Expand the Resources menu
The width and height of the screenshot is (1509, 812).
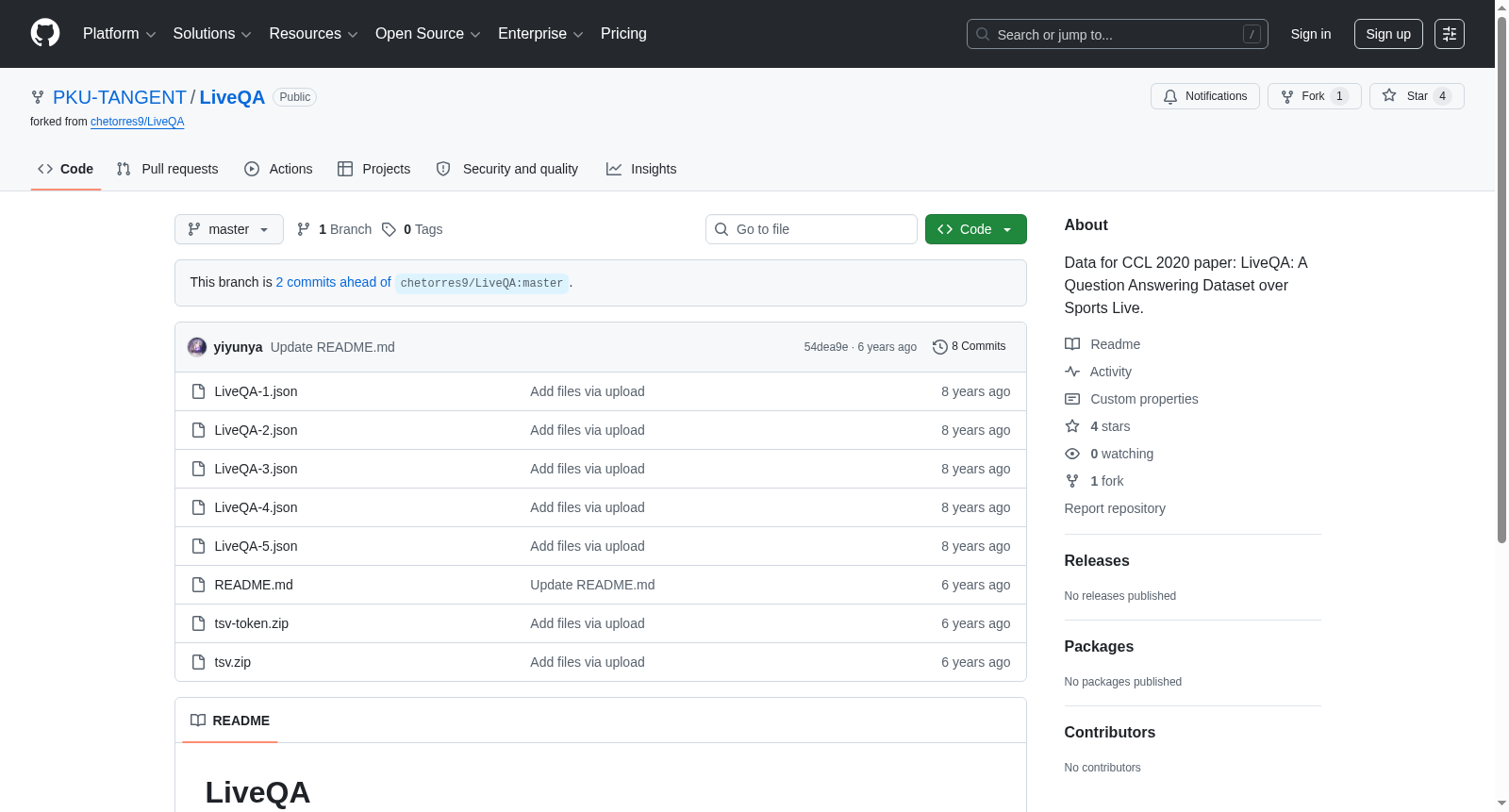click(x=313, y=34)
